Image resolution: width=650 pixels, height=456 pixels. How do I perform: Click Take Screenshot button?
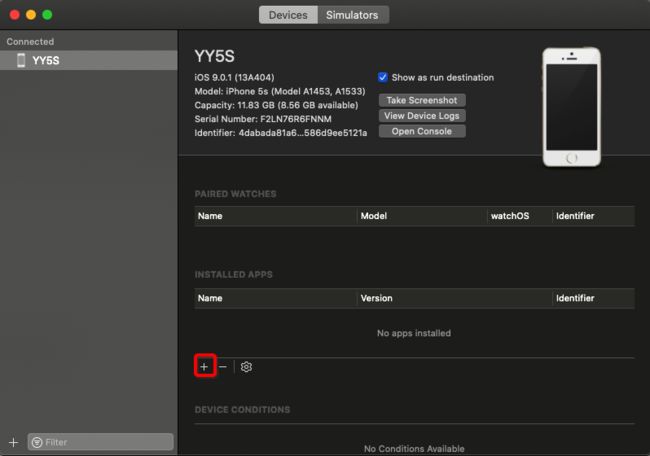pyautogui.click(x=422, y=100)
